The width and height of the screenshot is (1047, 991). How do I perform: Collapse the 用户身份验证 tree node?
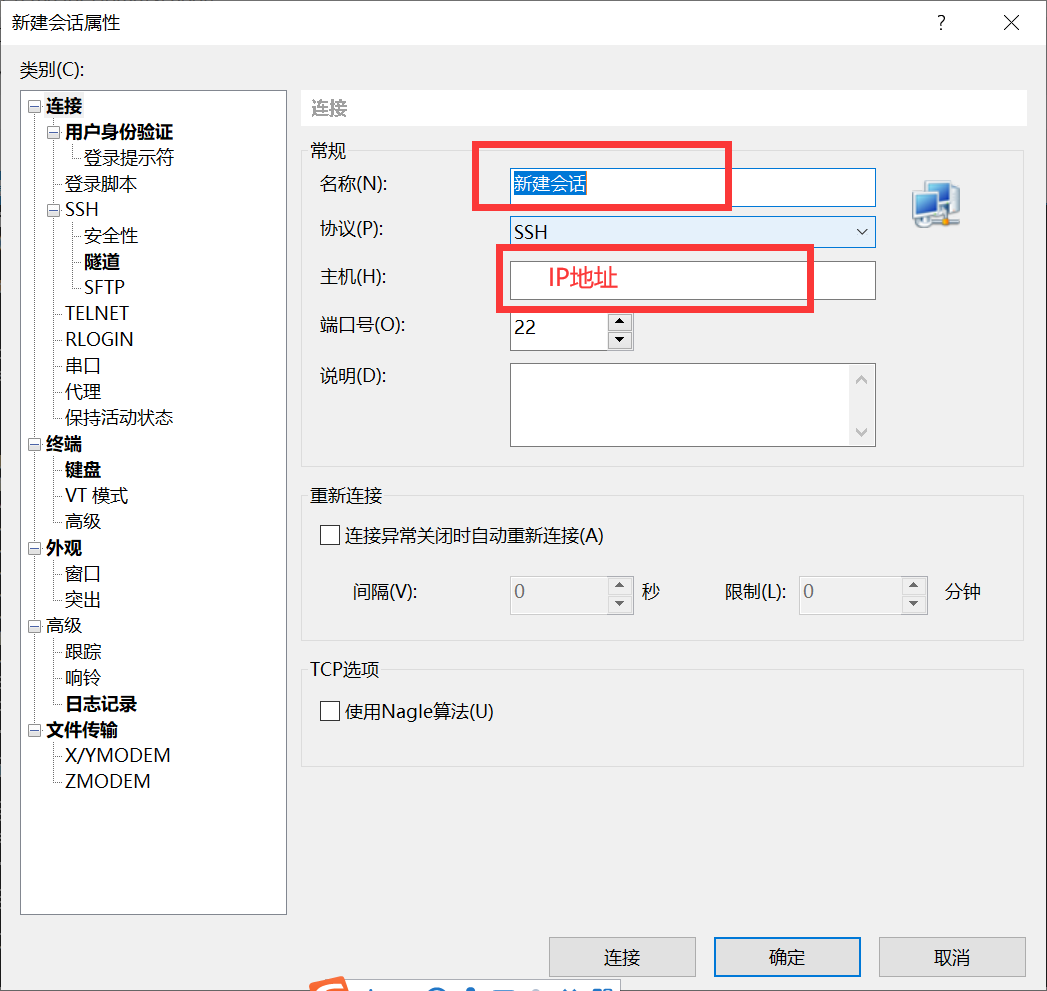pos(53,132)
